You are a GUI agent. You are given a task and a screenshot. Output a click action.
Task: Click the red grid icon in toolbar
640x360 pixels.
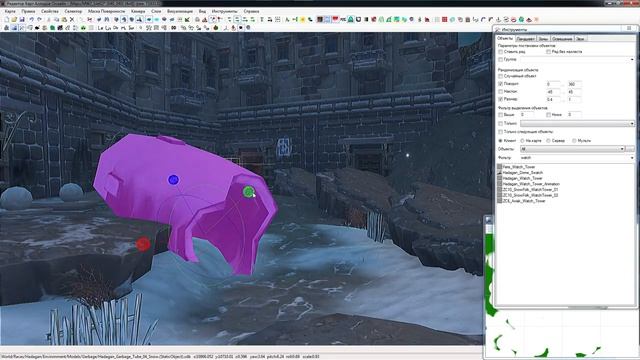[444, 19]
